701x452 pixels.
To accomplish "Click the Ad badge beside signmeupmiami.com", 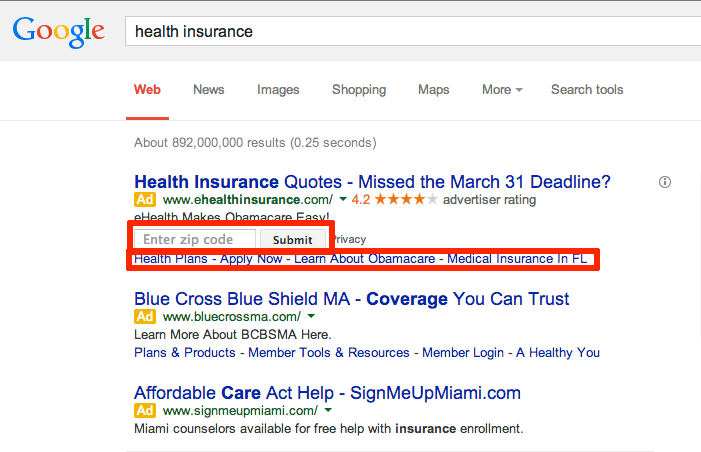I will [x=145, y=410].
